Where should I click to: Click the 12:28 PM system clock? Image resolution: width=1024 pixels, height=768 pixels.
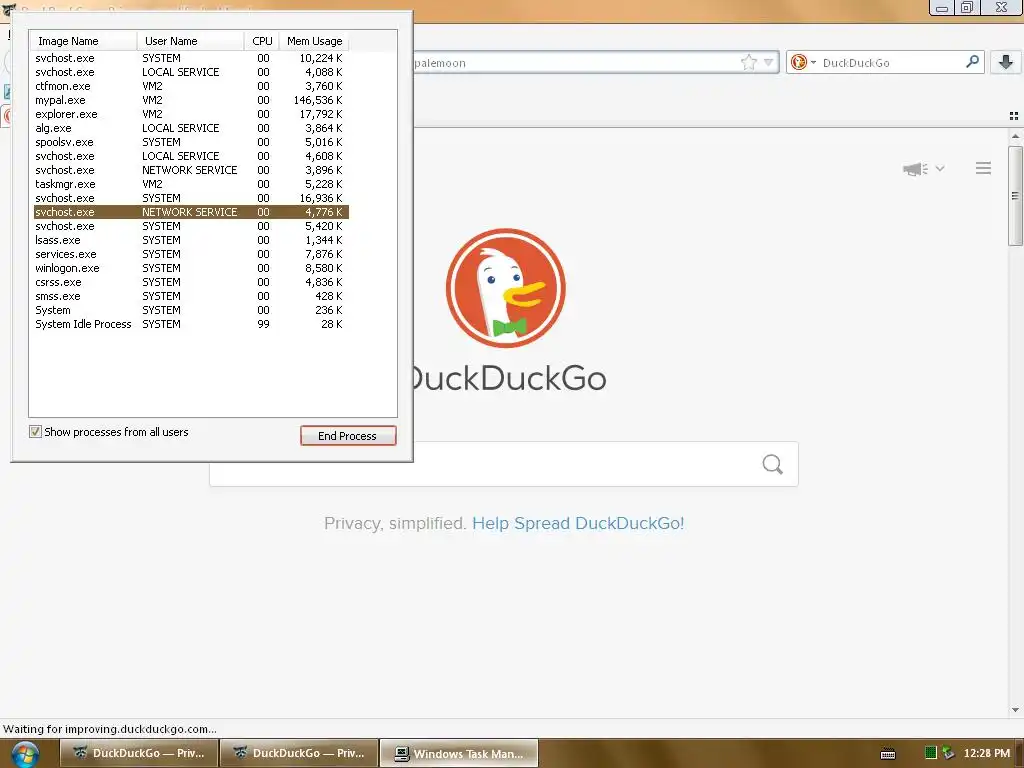coord(986,753)
